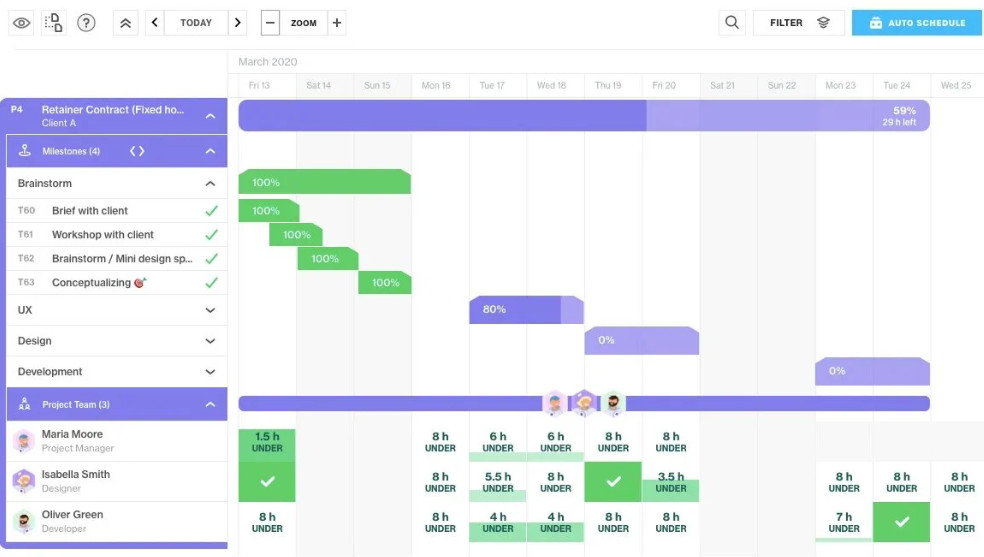
Task: Click the collapse all double-chevron icon
Action: [x=125, y=23]
